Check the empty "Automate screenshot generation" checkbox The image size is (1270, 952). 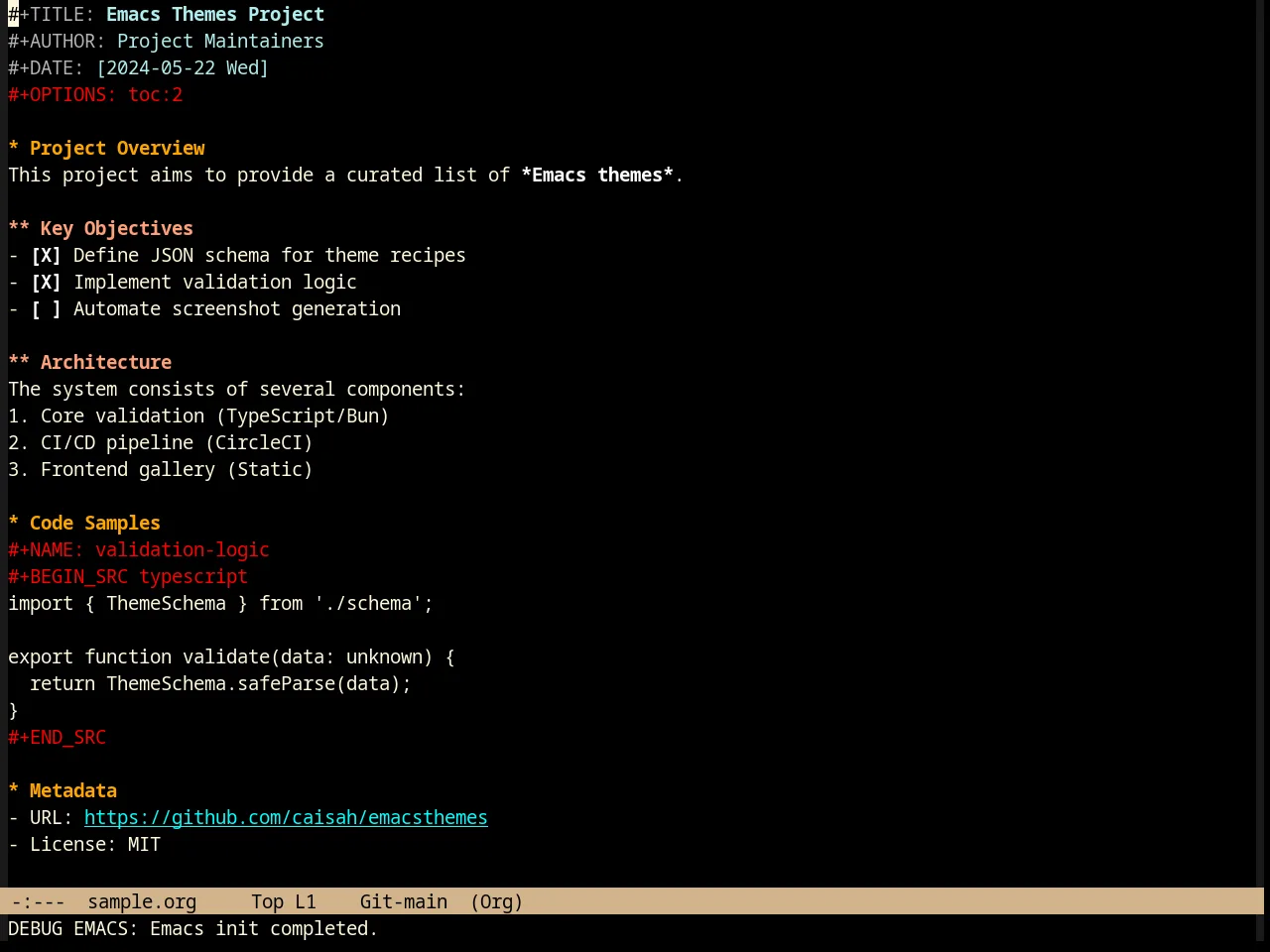[46, 308]
